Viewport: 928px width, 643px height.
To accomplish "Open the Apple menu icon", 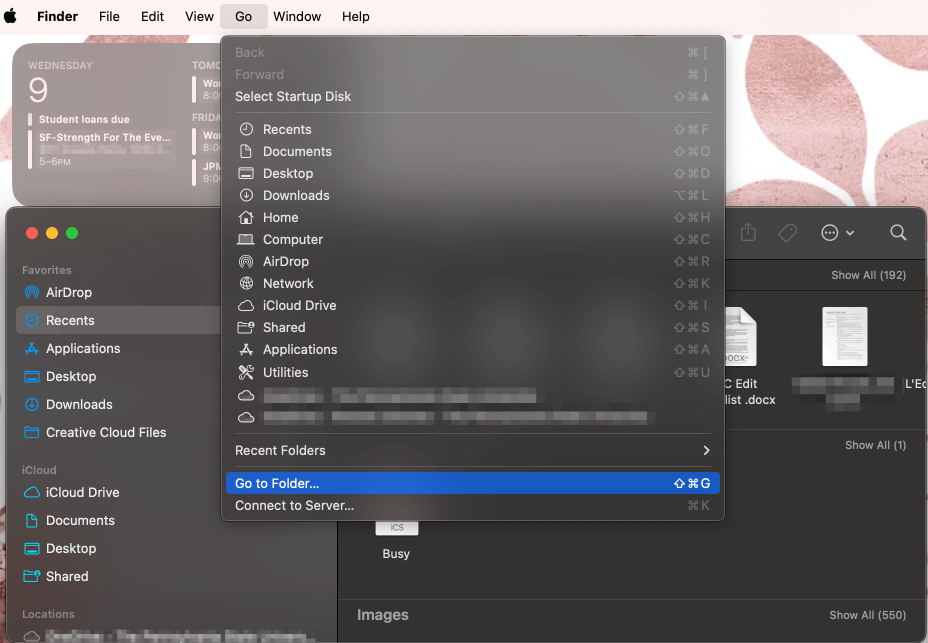I will click(x=11, y=16).
